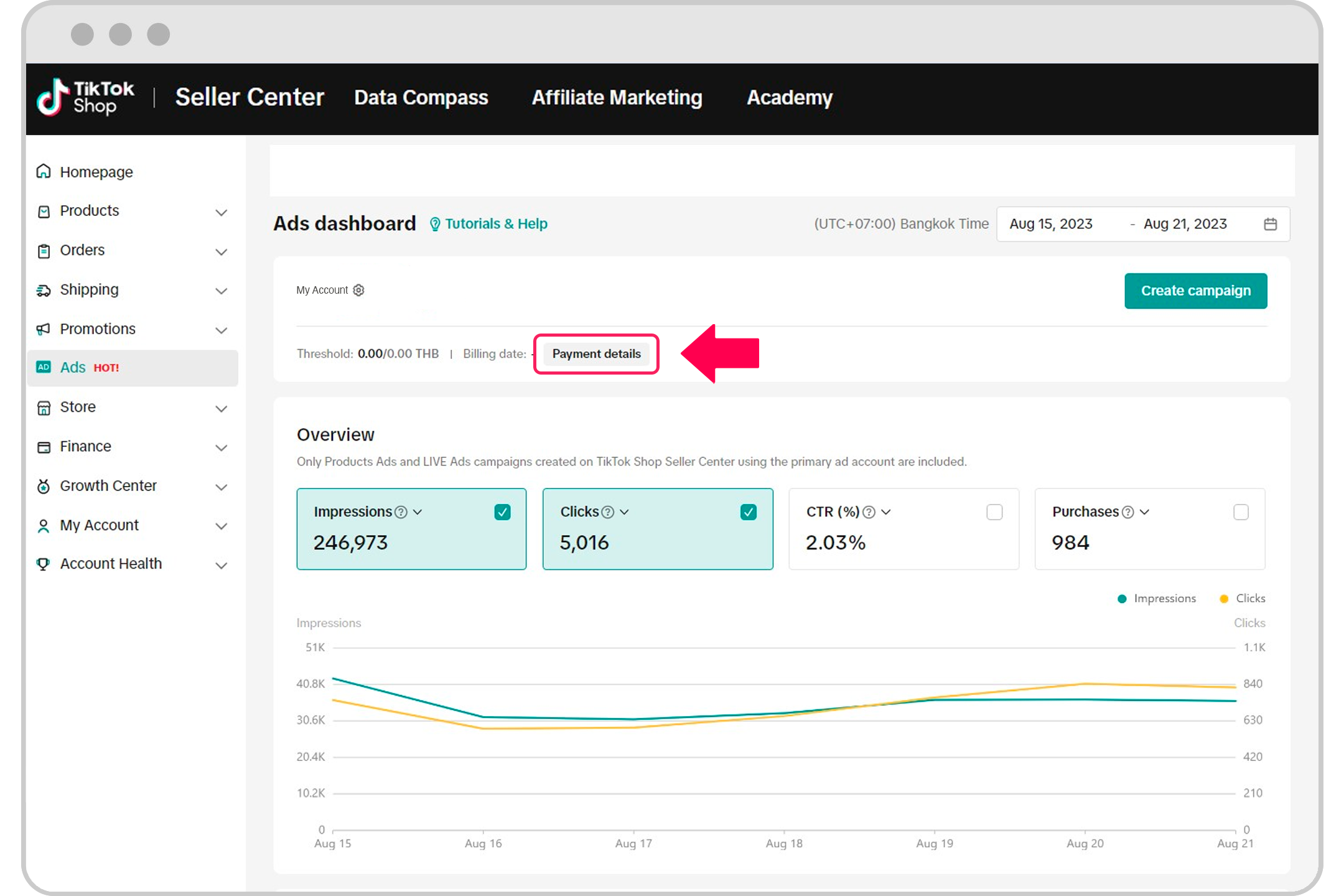Enable the Purchases metric checkbox

pos(1241,511)
